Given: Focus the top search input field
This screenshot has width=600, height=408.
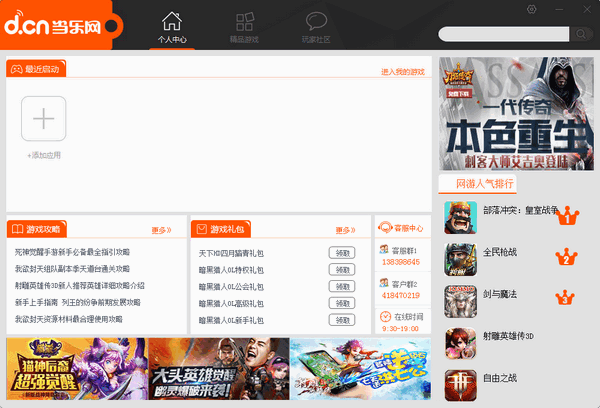Looking at the screenshot, I should click(504, 34).
